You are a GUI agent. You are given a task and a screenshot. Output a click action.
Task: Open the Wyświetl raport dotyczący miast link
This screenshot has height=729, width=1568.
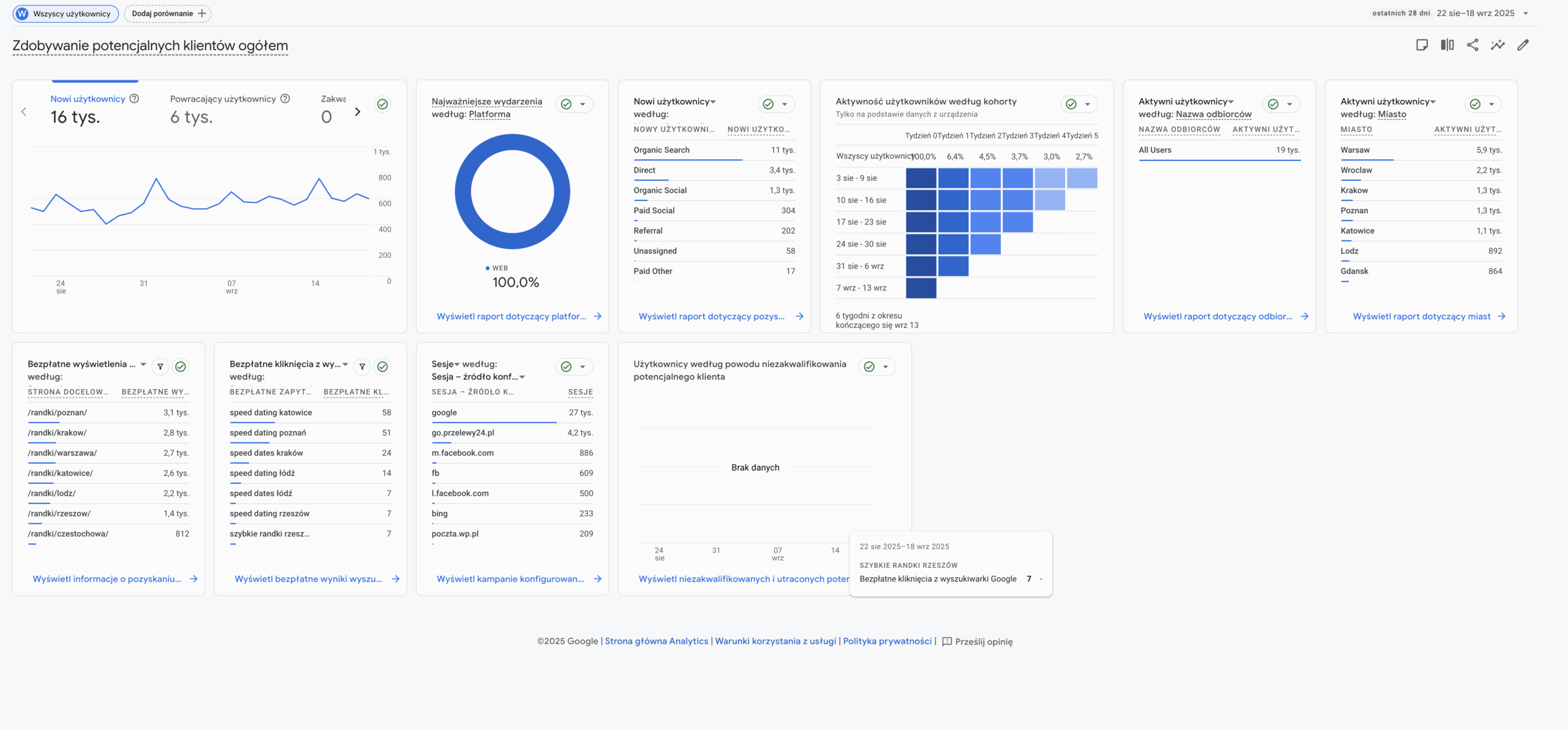(1422, 316)
